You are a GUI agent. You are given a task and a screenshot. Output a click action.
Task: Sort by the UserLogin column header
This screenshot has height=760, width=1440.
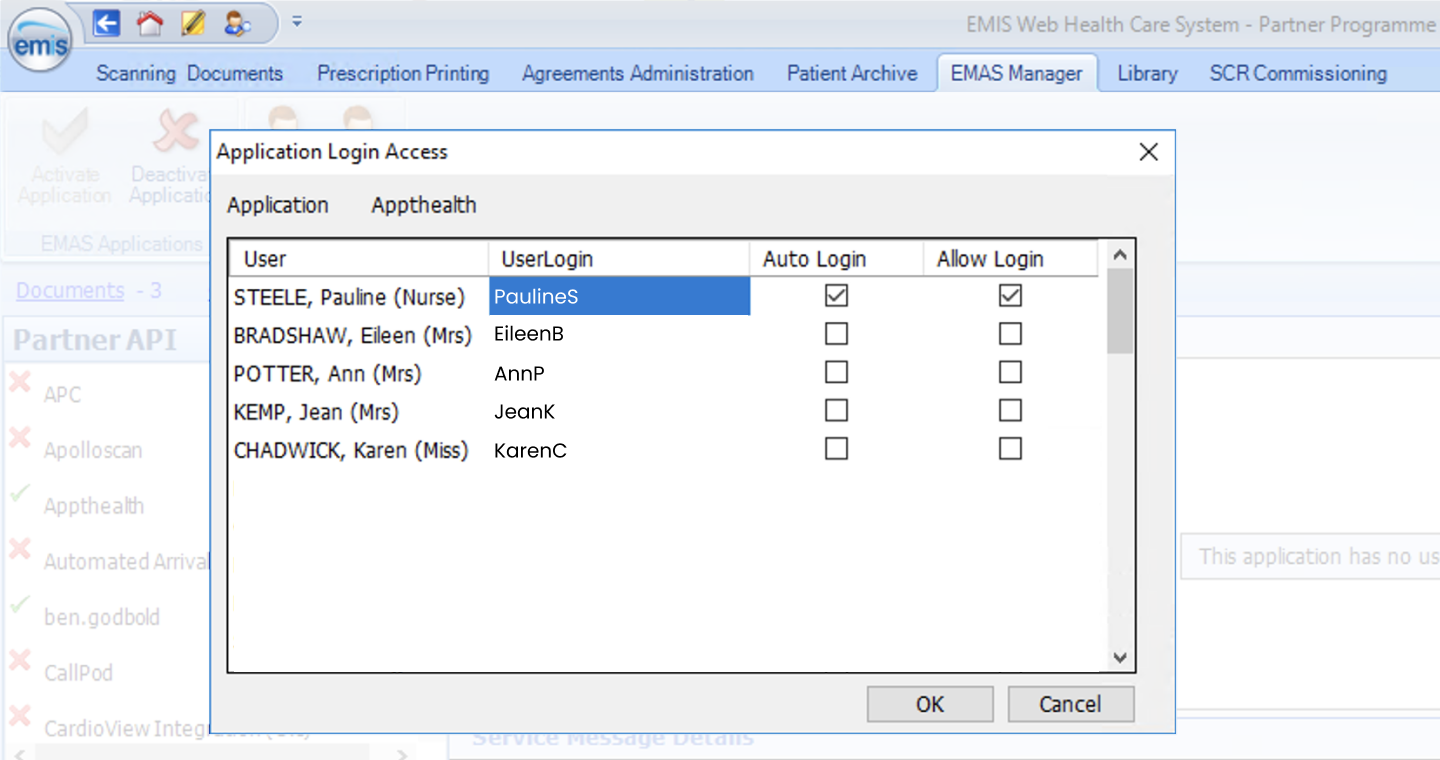[x=619, y=259]
